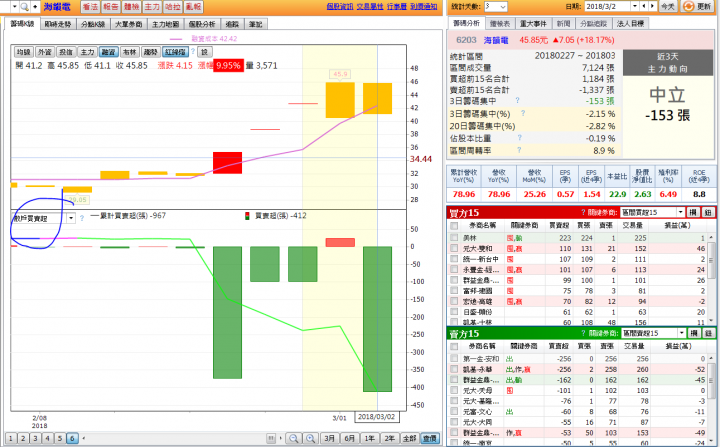Toggle the 紅綠燈 indicator button

(175, 52)
